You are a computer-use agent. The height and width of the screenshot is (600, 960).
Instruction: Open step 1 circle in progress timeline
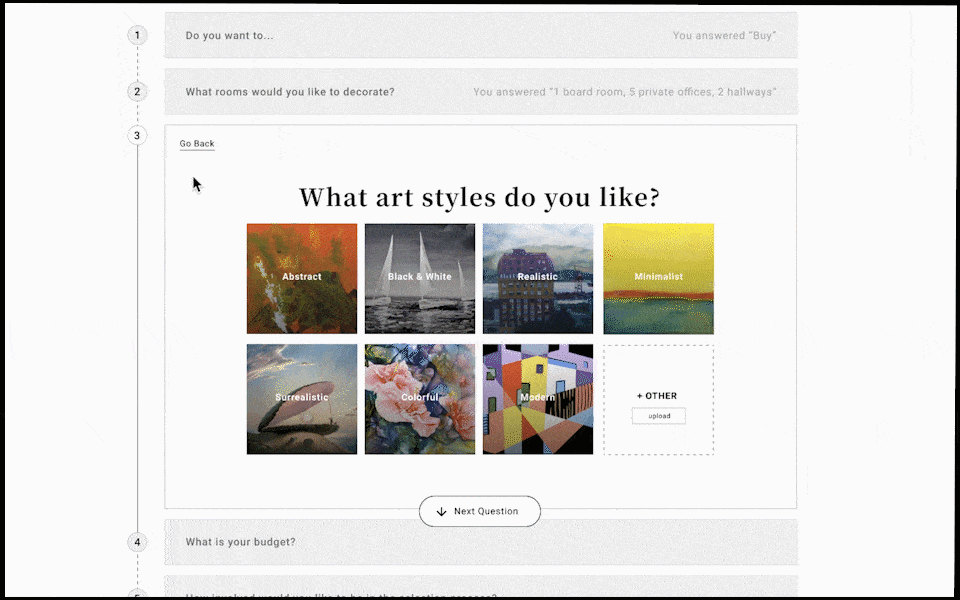(x=137, y=35)
